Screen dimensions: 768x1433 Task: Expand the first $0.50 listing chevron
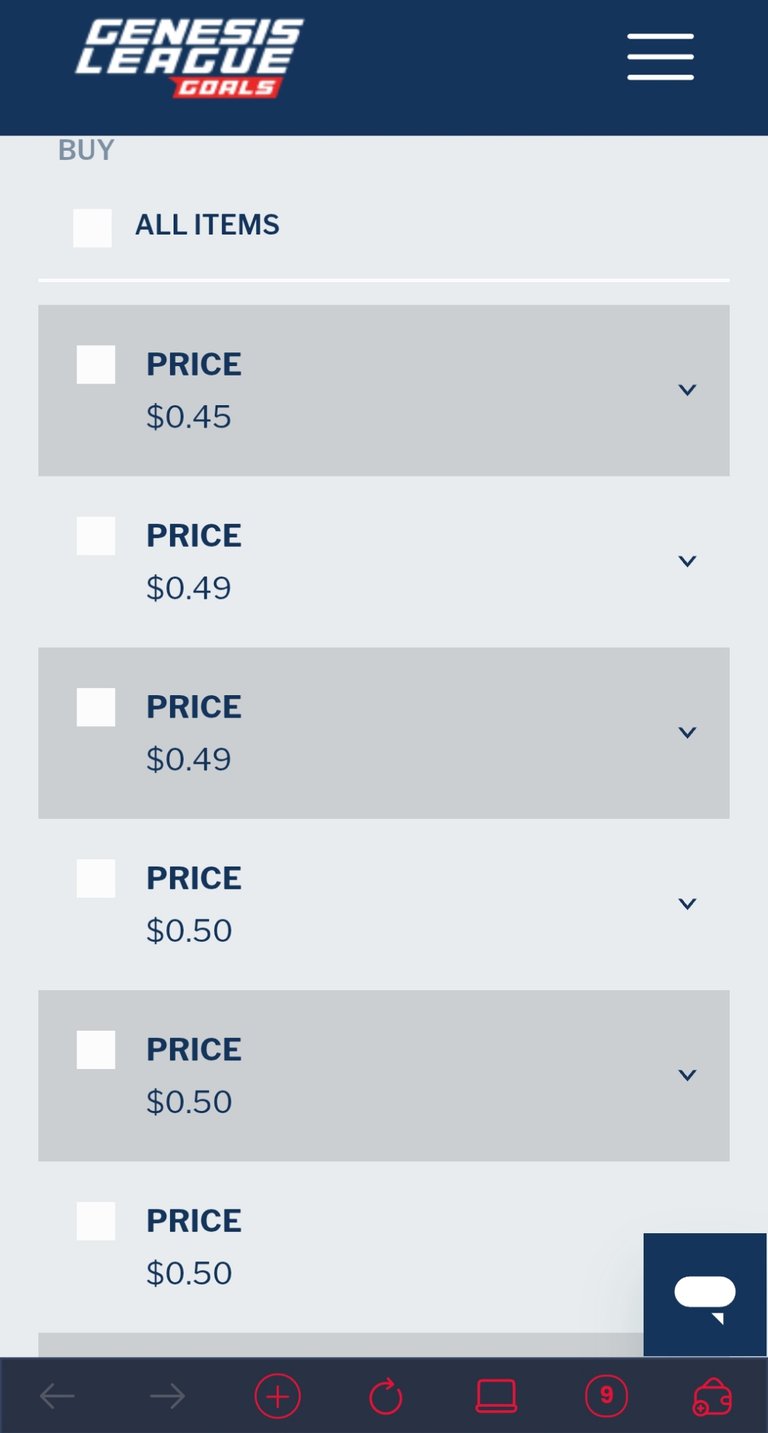coord(687,904)
